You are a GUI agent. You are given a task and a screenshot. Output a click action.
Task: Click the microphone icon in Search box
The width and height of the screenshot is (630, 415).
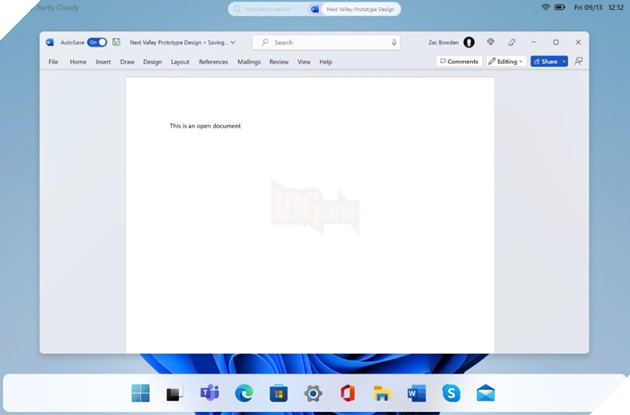(394, 42)
